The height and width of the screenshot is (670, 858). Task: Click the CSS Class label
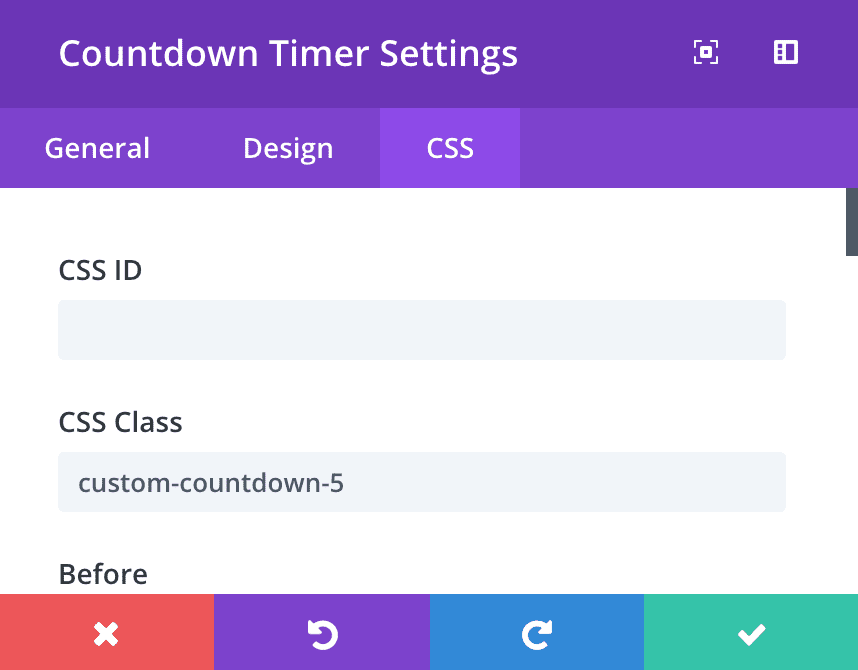click(119, 422)
